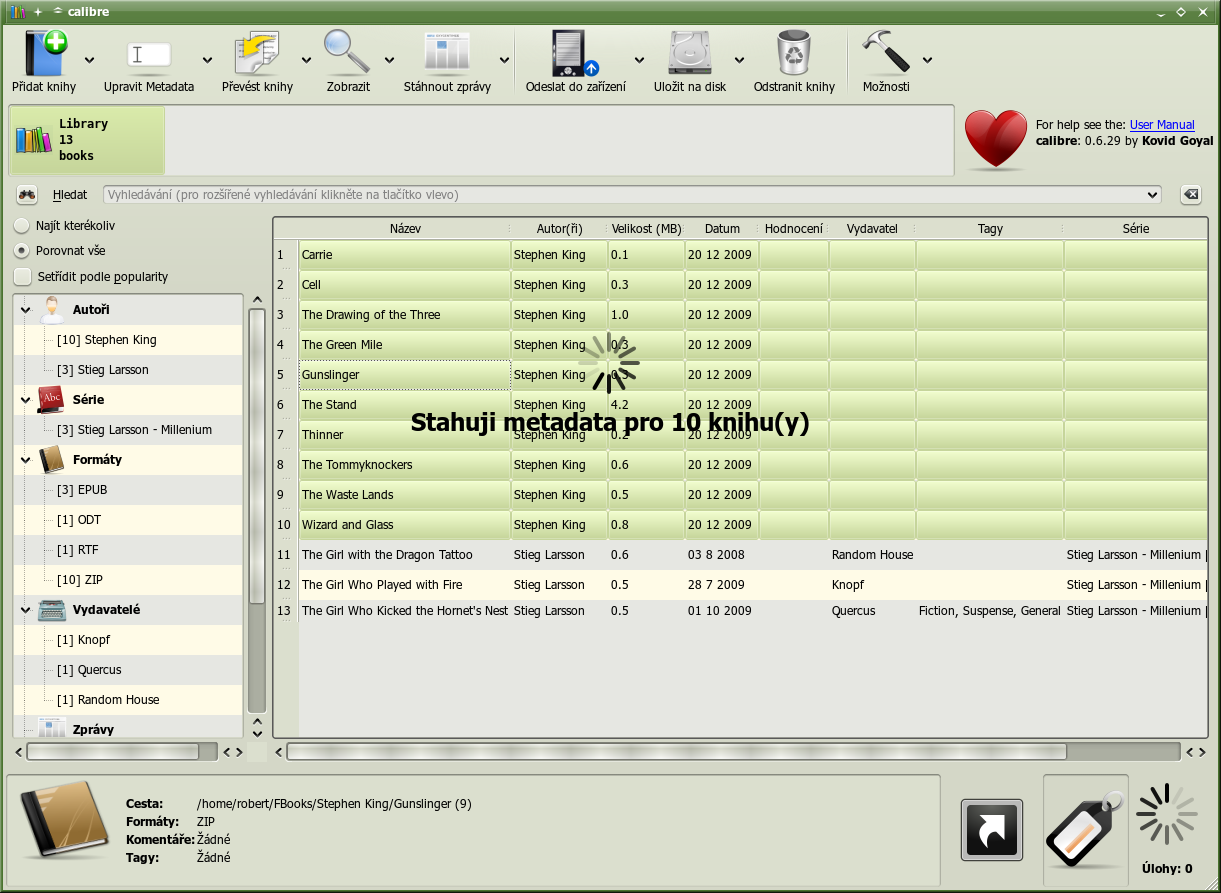
Task: Toggle Setřídit podle popularity checkbox
Action: click(22, 277)
